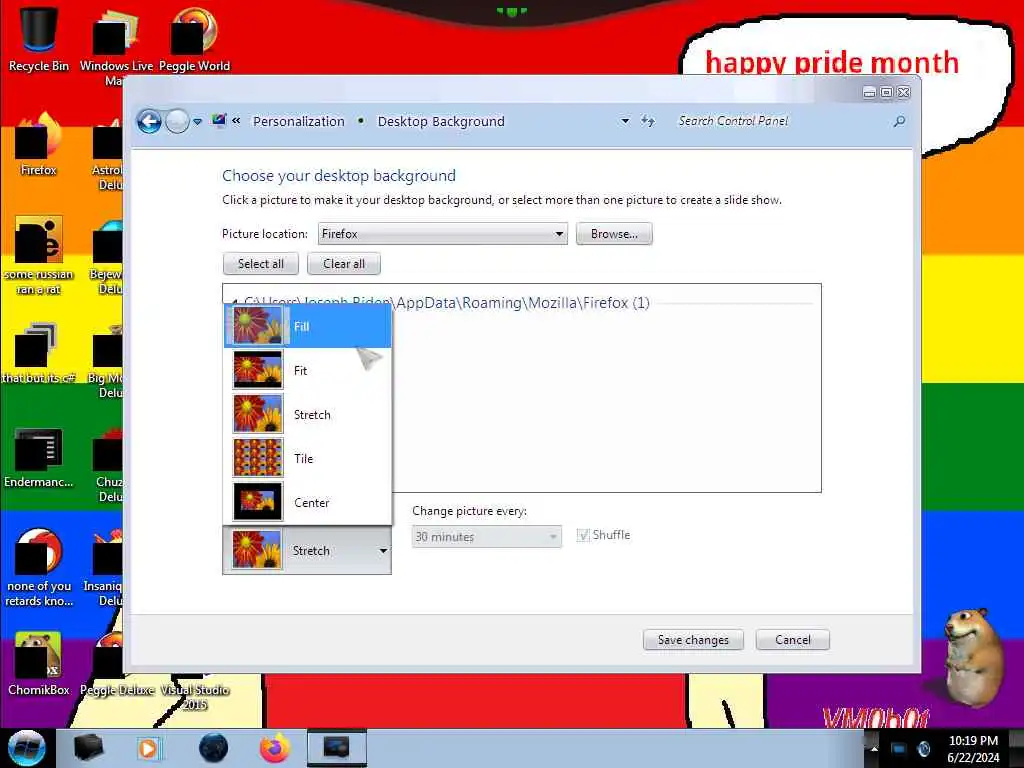
Task: Open Firefox from the taskbar
Action: tap(275, 748)
